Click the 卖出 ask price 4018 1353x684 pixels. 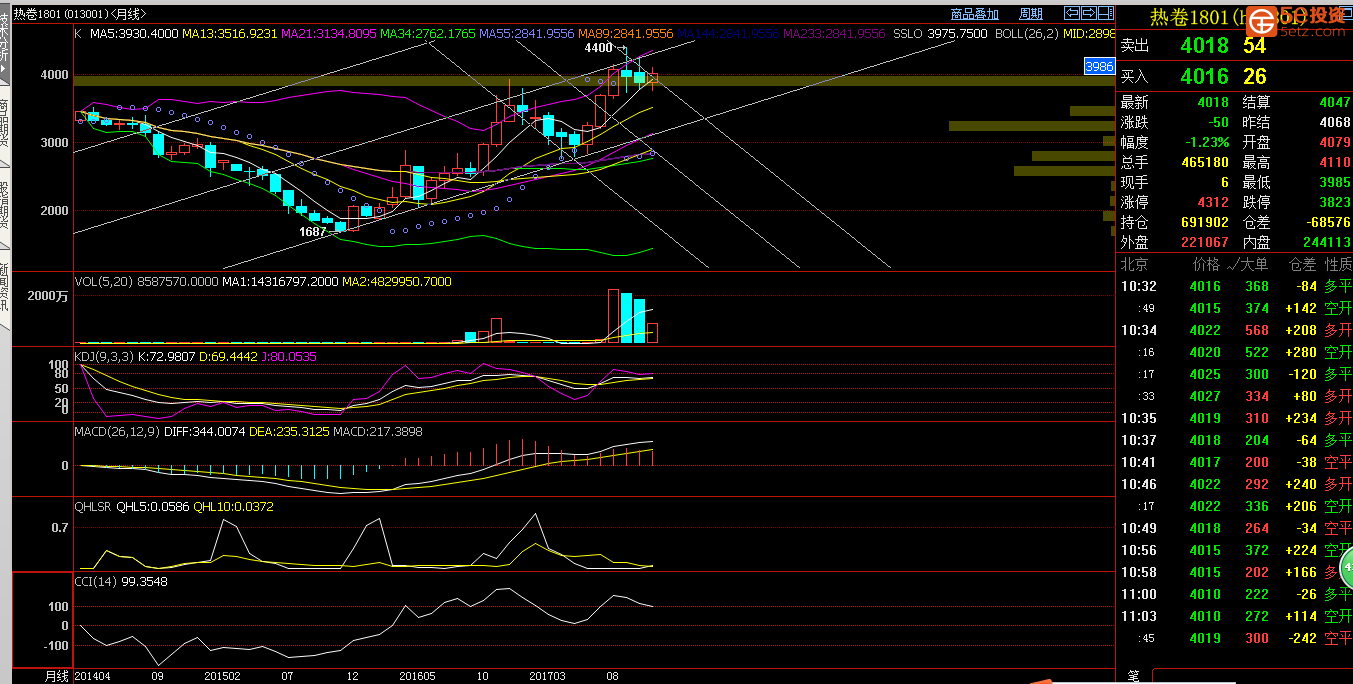pyautogui.click(x=1204, y=46)
